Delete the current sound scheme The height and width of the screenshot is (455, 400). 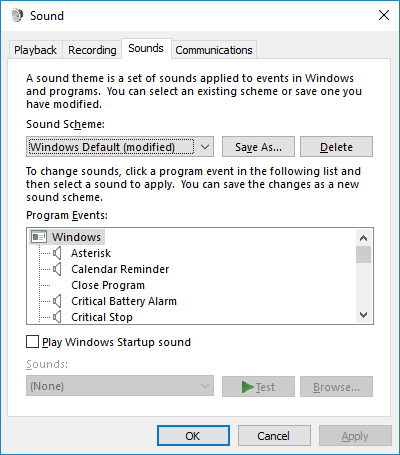[336, 147]
